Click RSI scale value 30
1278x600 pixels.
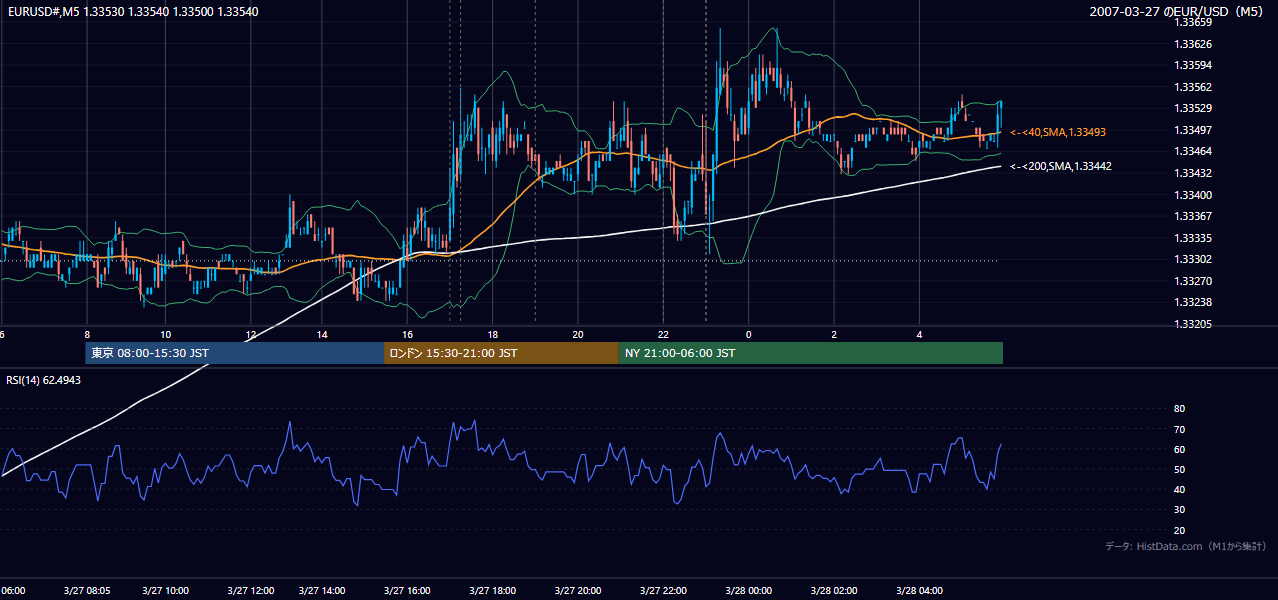[1179, 510]
